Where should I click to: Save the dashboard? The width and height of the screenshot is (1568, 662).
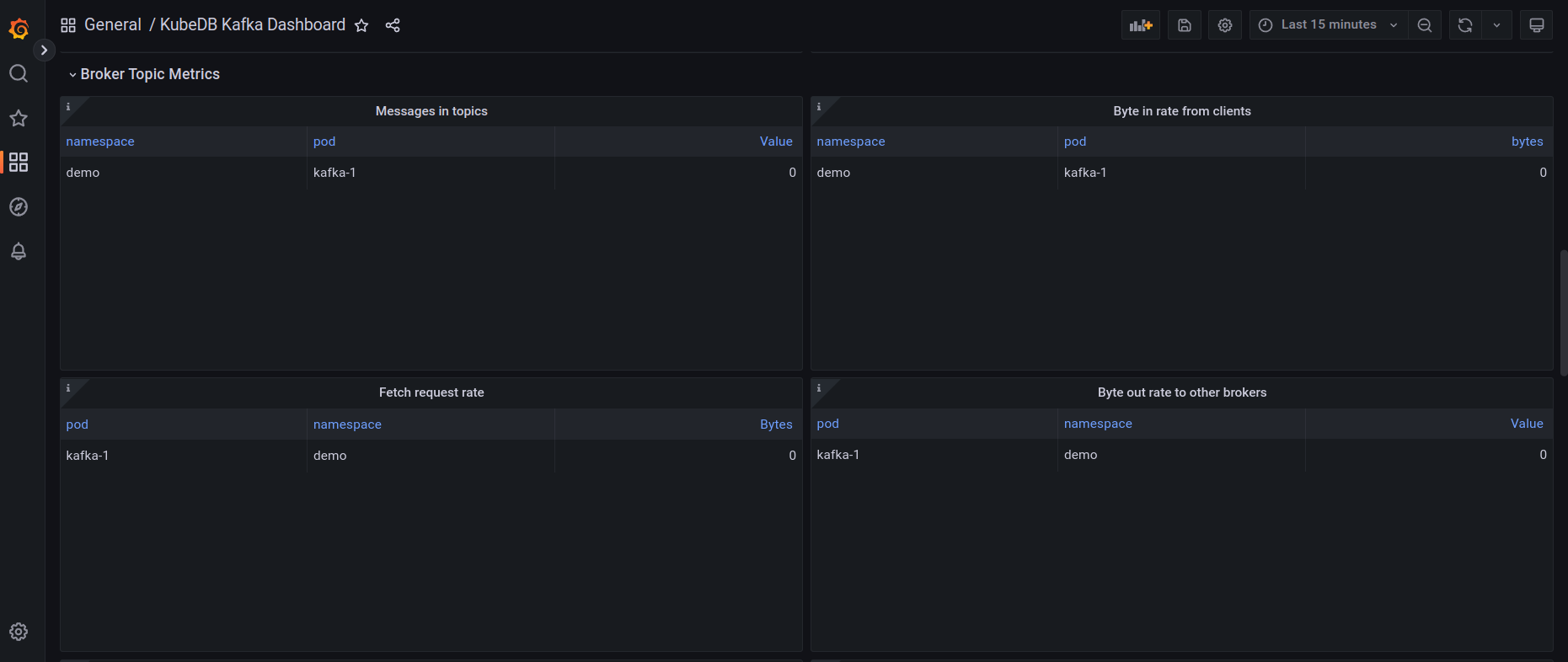pos(1185,25)
